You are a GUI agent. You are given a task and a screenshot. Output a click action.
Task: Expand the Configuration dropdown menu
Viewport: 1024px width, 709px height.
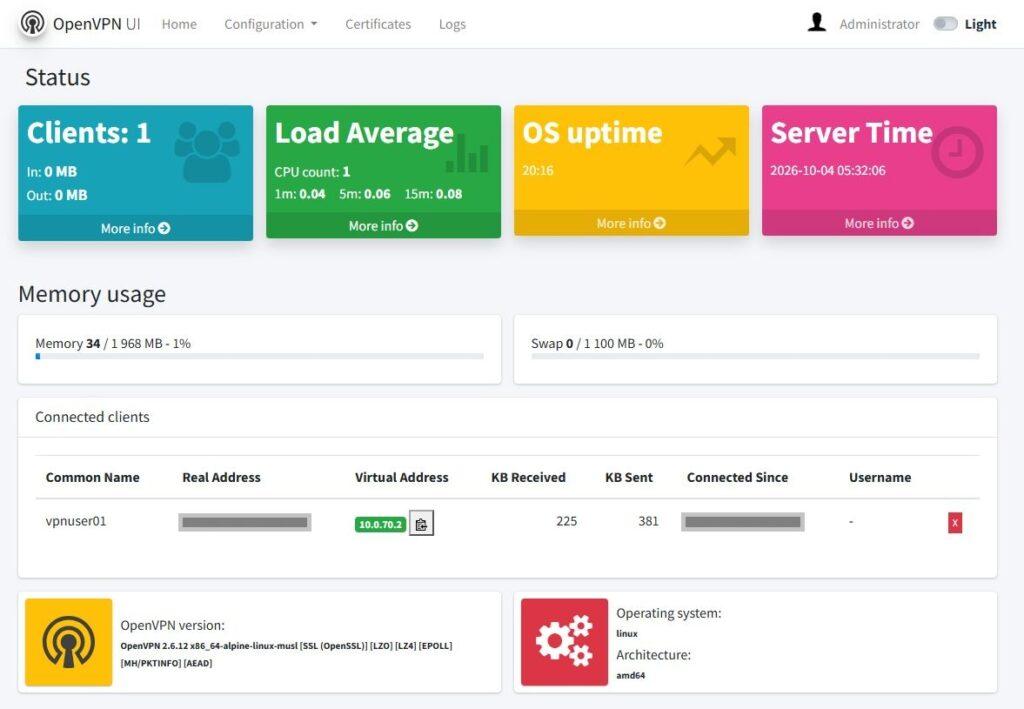click(270, 24)
